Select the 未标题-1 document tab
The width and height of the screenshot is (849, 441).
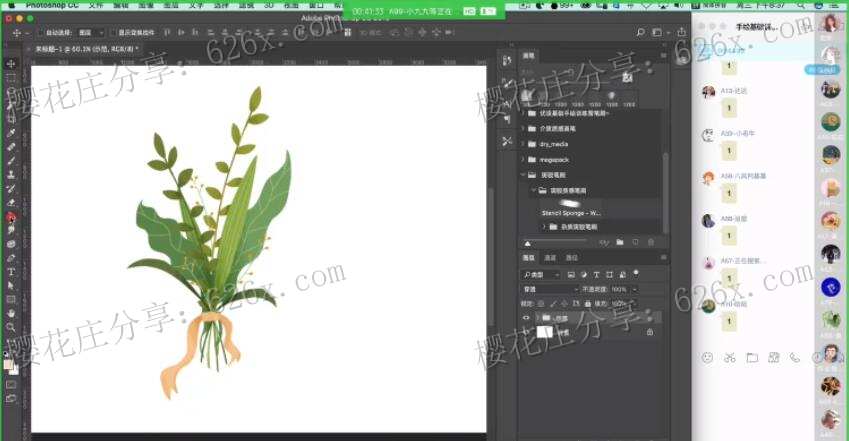(x=87, y=49)
